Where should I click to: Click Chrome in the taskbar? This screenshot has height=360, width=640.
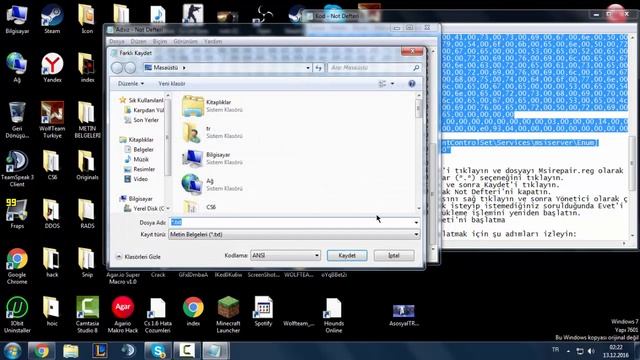coord(41,351)
